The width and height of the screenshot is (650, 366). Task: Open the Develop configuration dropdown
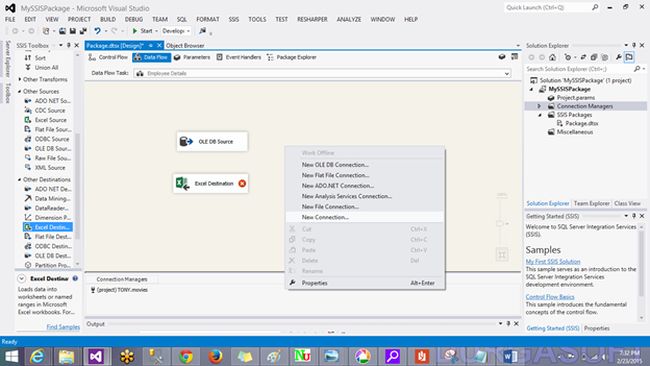click(x=176, y=31)
